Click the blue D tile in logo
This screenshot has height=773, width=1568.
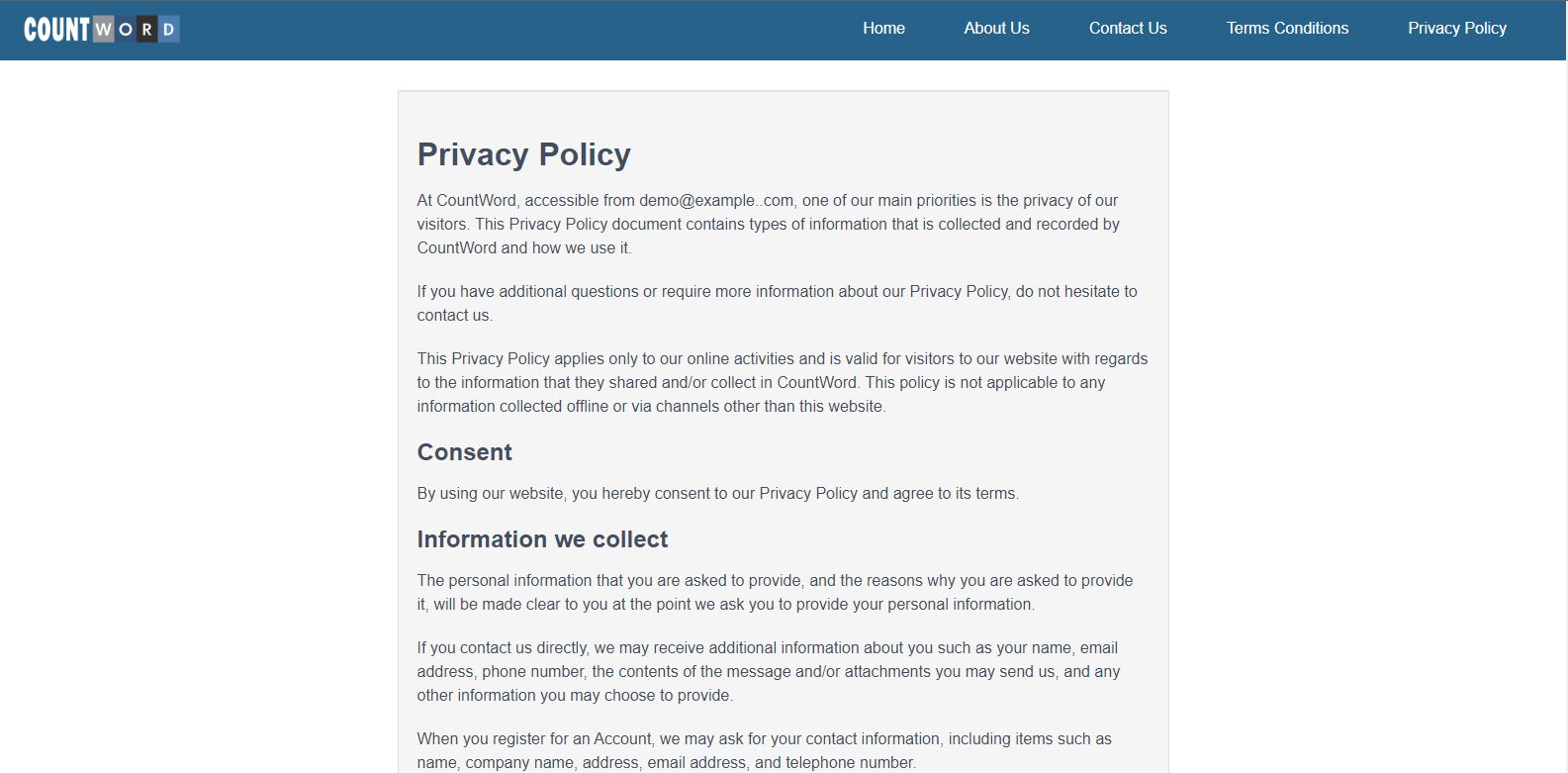point(169,30)
